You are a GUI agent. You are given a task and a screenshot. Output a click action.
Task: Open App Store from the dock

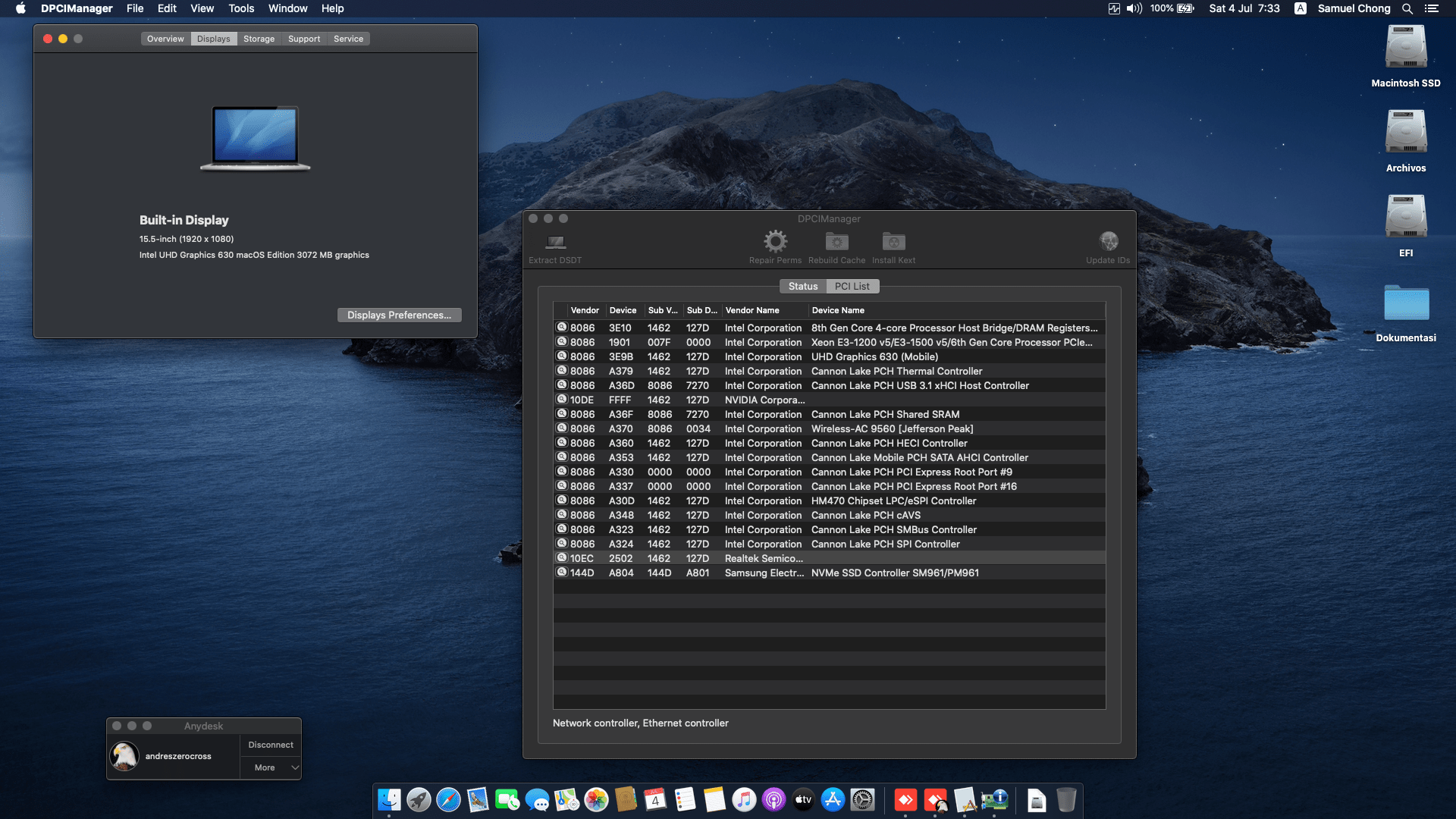[833, 799]
